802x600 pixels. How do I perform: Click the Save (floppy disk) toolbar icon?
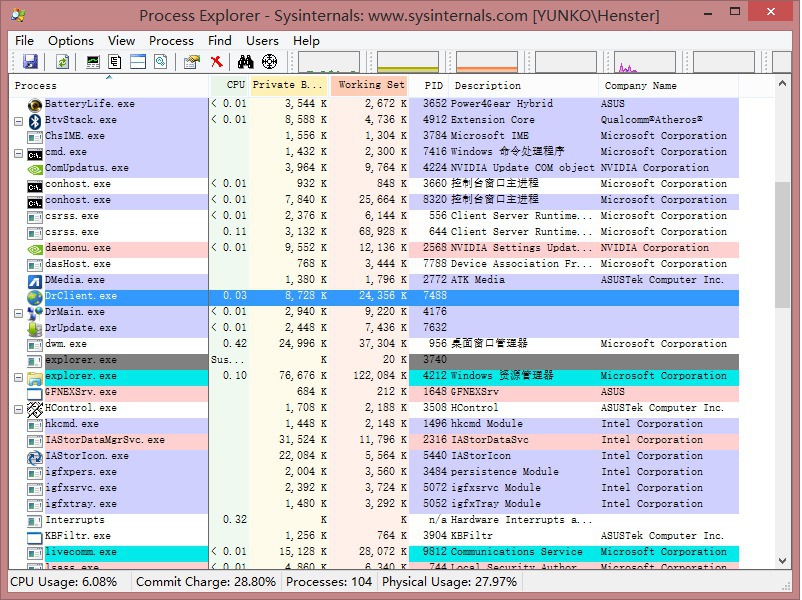(30, 62)
